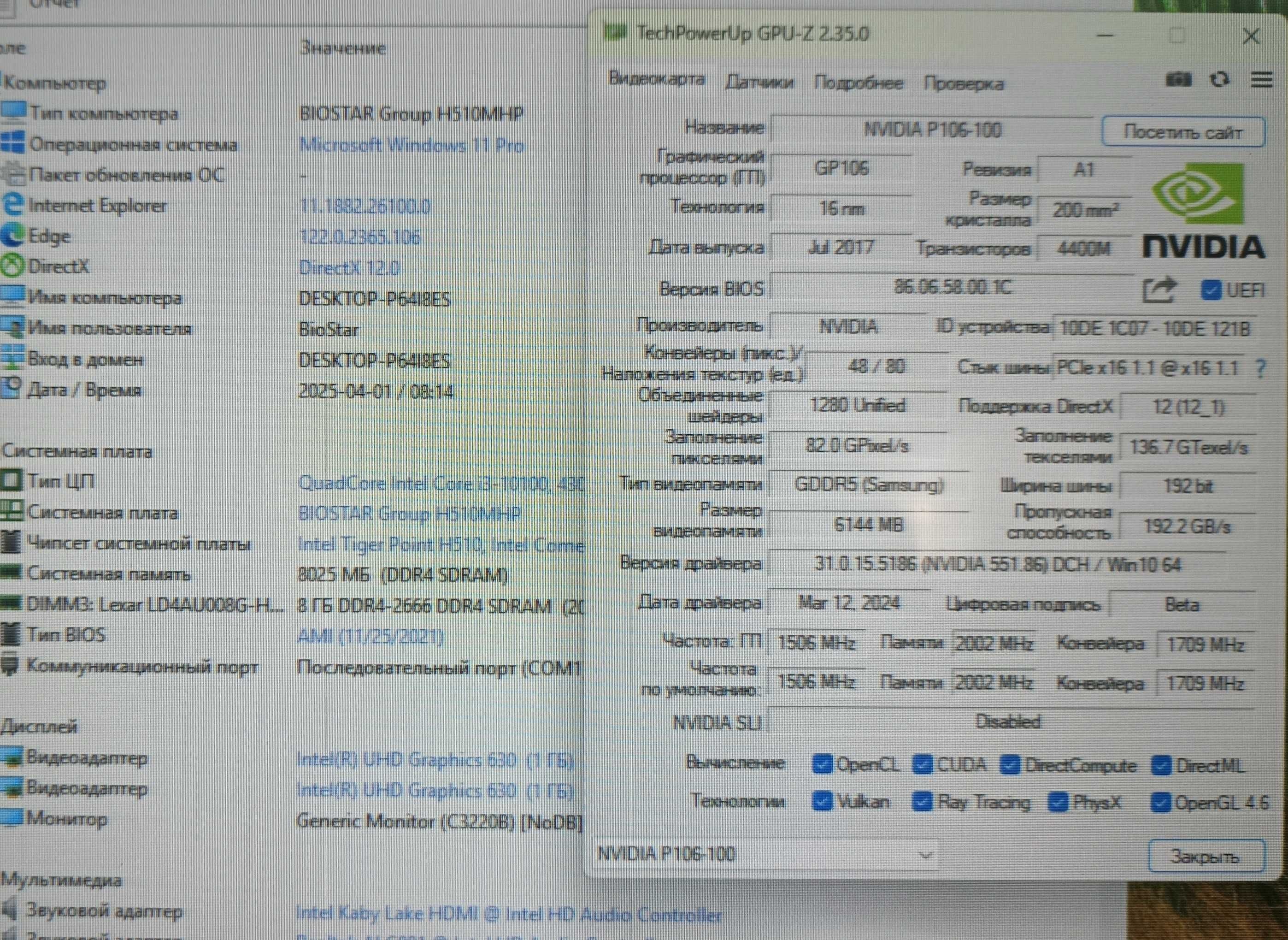
Task: Toggle the OpenGL 4.6 checkbox
Action: [x=1160, y=804]
